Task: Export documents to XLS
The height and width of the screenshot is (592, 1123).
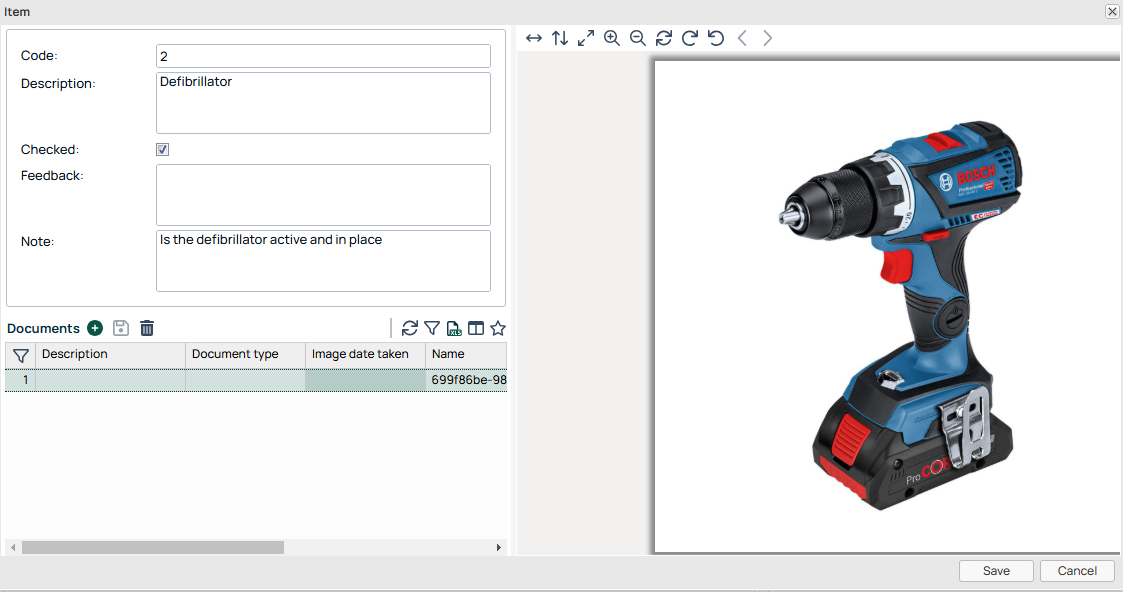Action: point(454,328)
